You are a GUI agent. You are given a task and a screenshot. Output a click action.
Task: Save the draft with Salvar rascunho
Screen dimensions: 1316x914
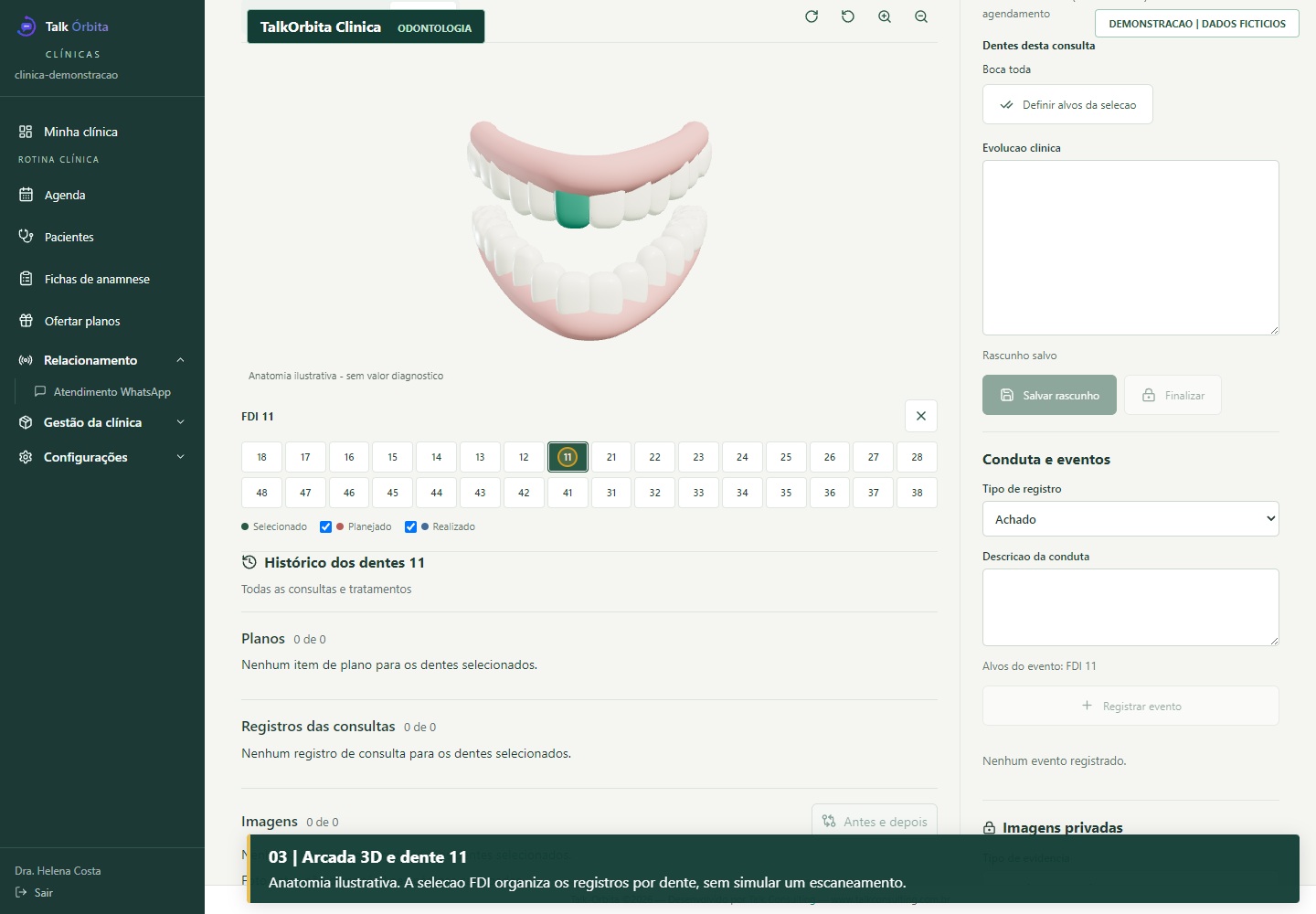coord(1049,395)
